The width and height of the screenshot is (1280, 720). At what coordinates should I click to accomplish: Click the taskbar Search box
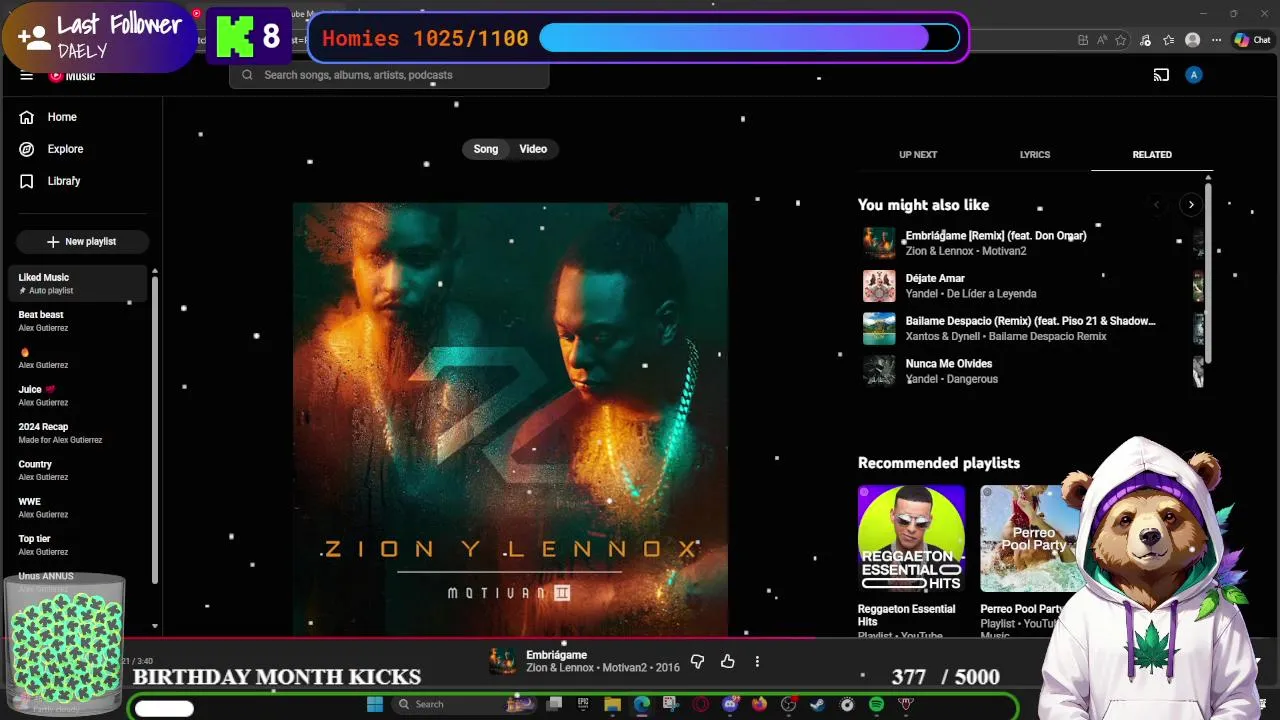(x=465, y=704)
